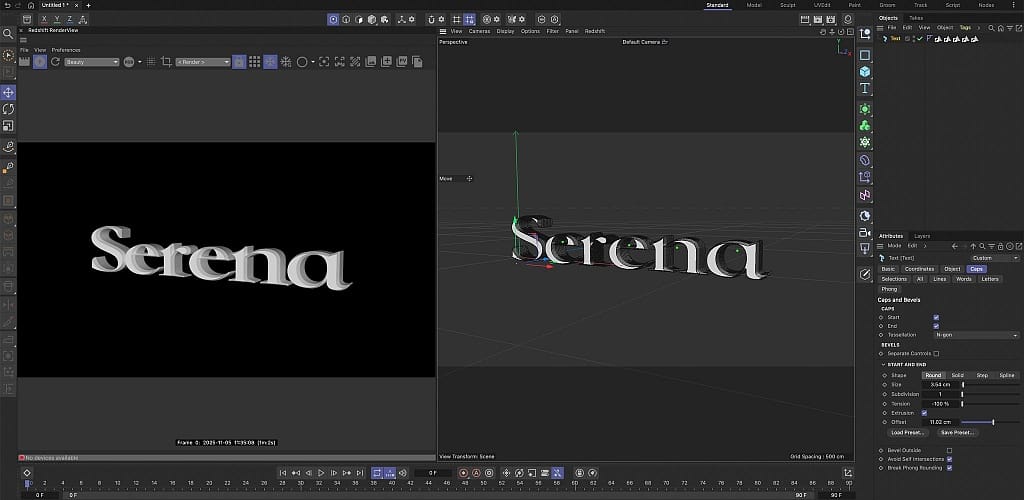The height and width of the screenshot is (500, 1024).
Task: Click the crop region icon in RenderView
Action: tap(166, 62)
